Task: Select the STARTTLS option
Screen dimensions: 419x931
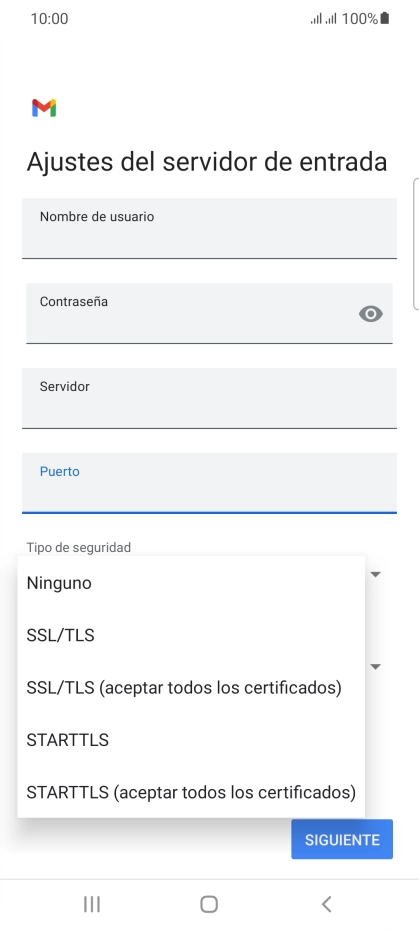Action: point(191,740)
